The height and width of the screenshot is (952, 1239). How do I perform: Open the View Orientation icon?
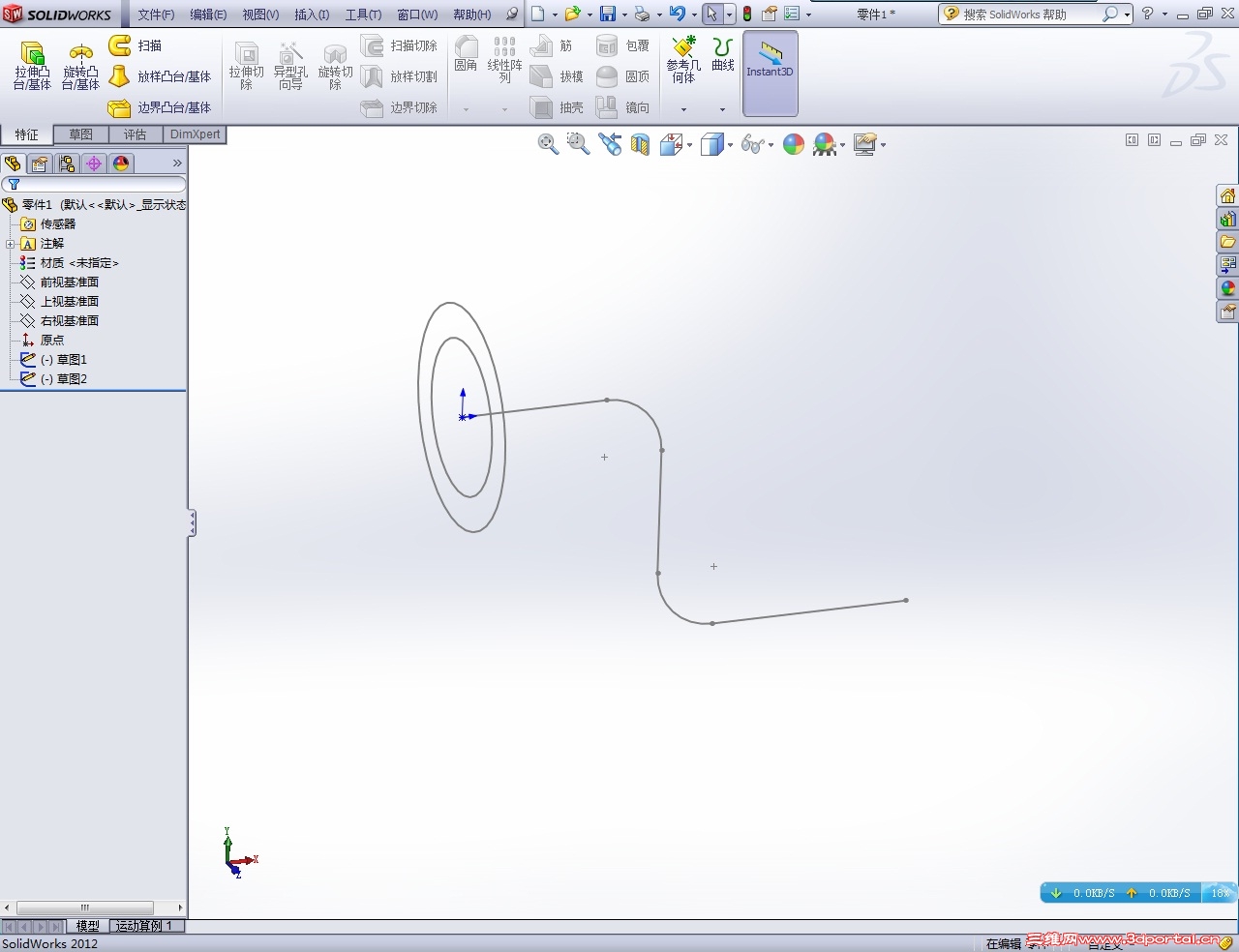pos(670,144)
